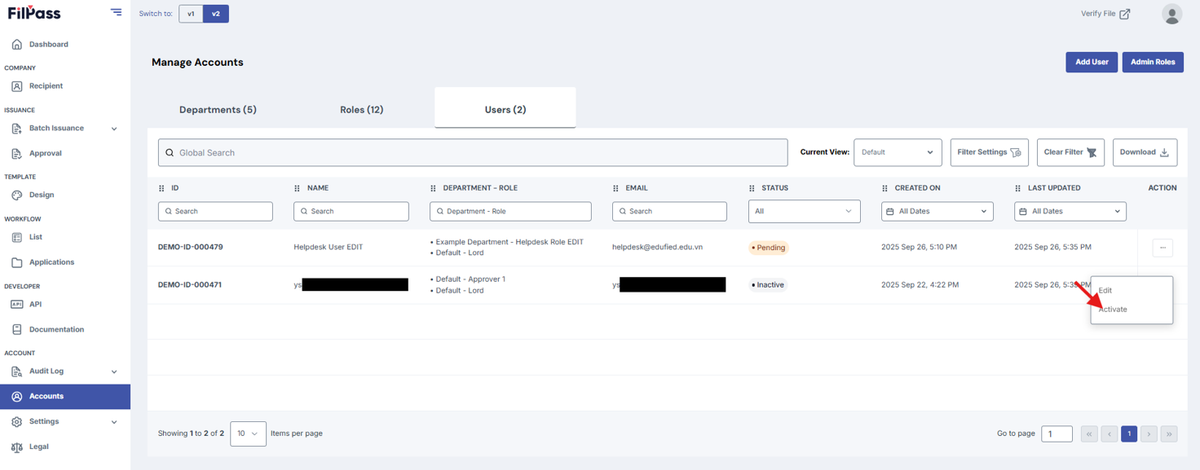Click the Add User button

[x=1091, y=62]
